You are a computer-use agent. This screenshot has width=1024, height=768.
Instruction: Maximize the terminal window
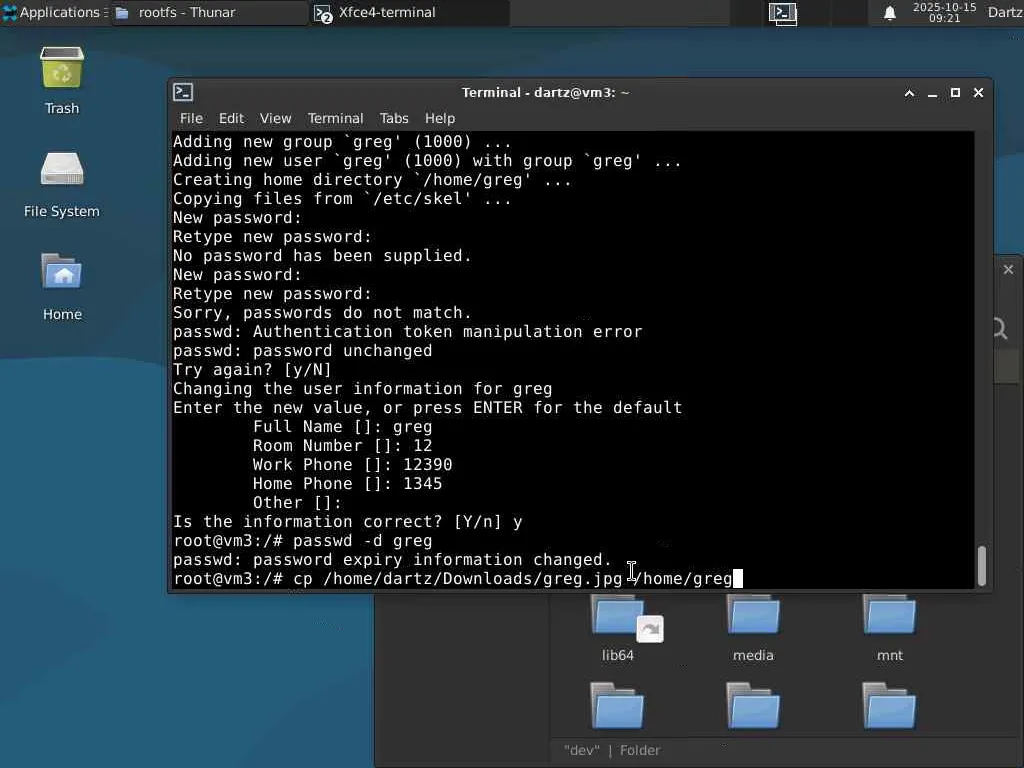(955, 93)
